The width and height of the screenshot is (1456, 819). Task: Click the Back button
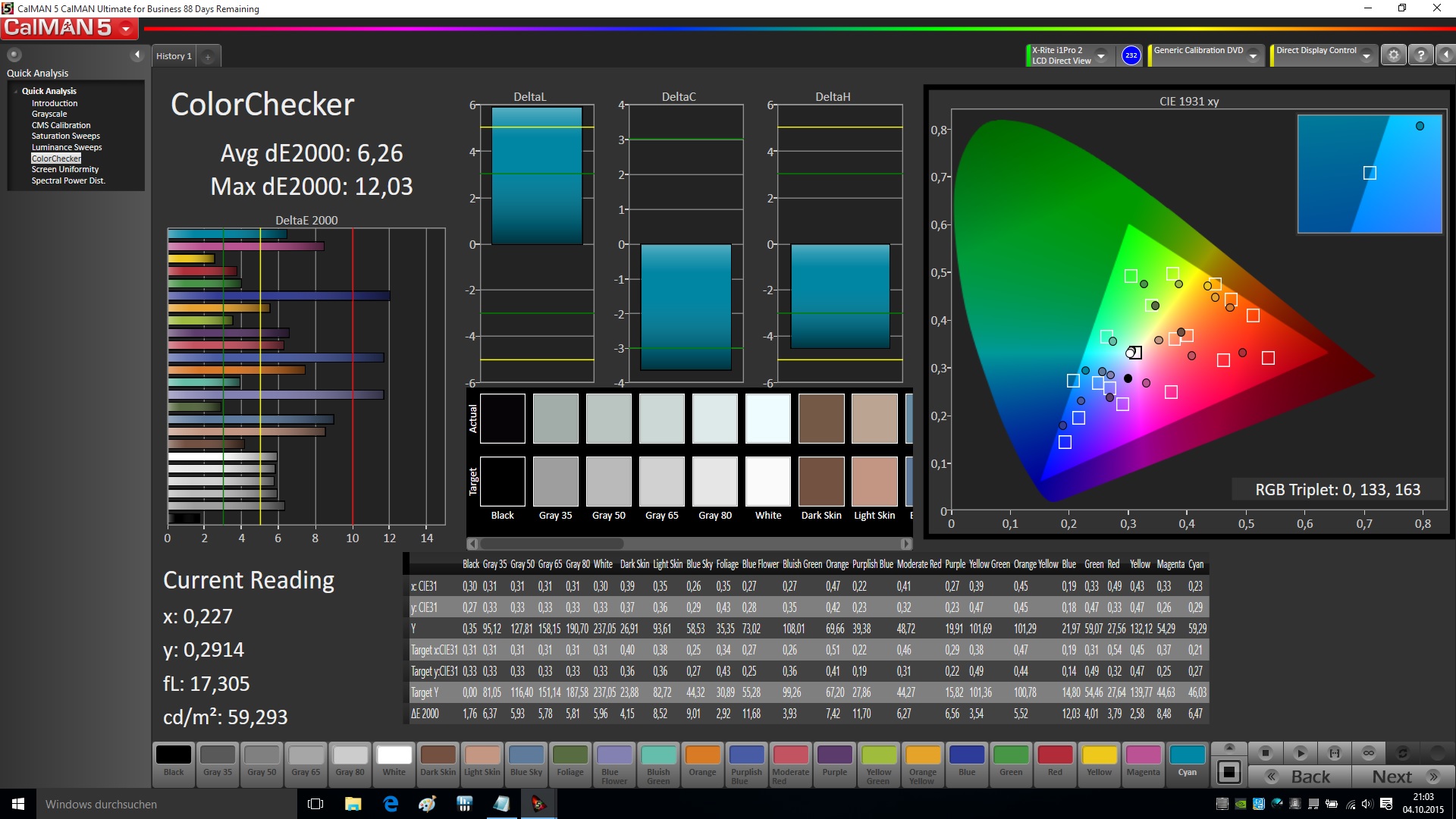1300,777
